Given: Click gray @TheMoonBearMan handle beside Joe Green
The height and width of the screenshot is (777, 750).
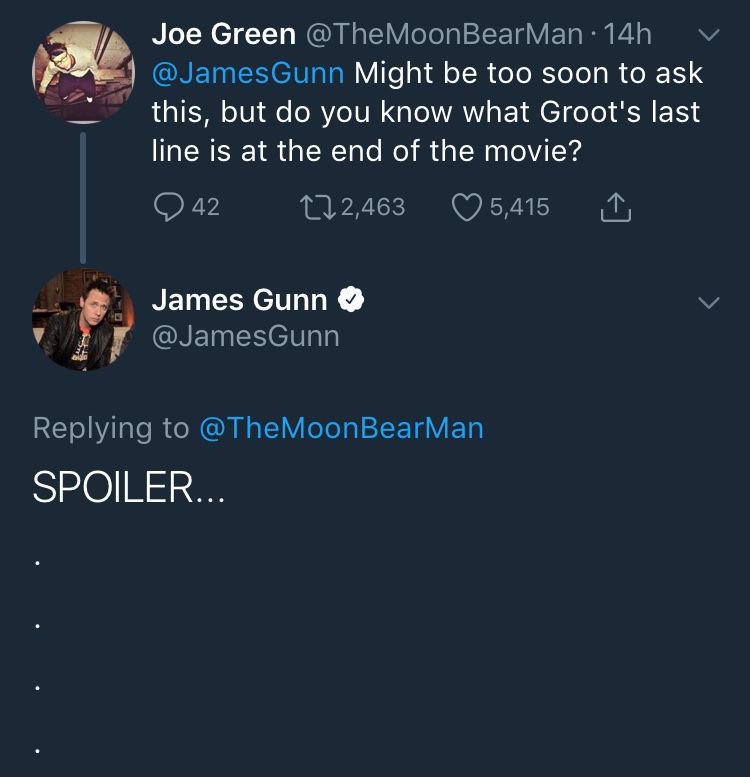Looking at the screenshot, I should click(x=443, y=34).
